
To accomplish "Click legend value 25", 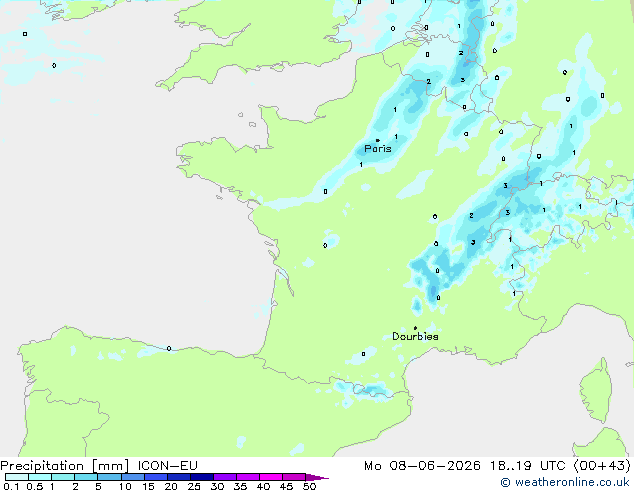I will [x=194, y=486].
